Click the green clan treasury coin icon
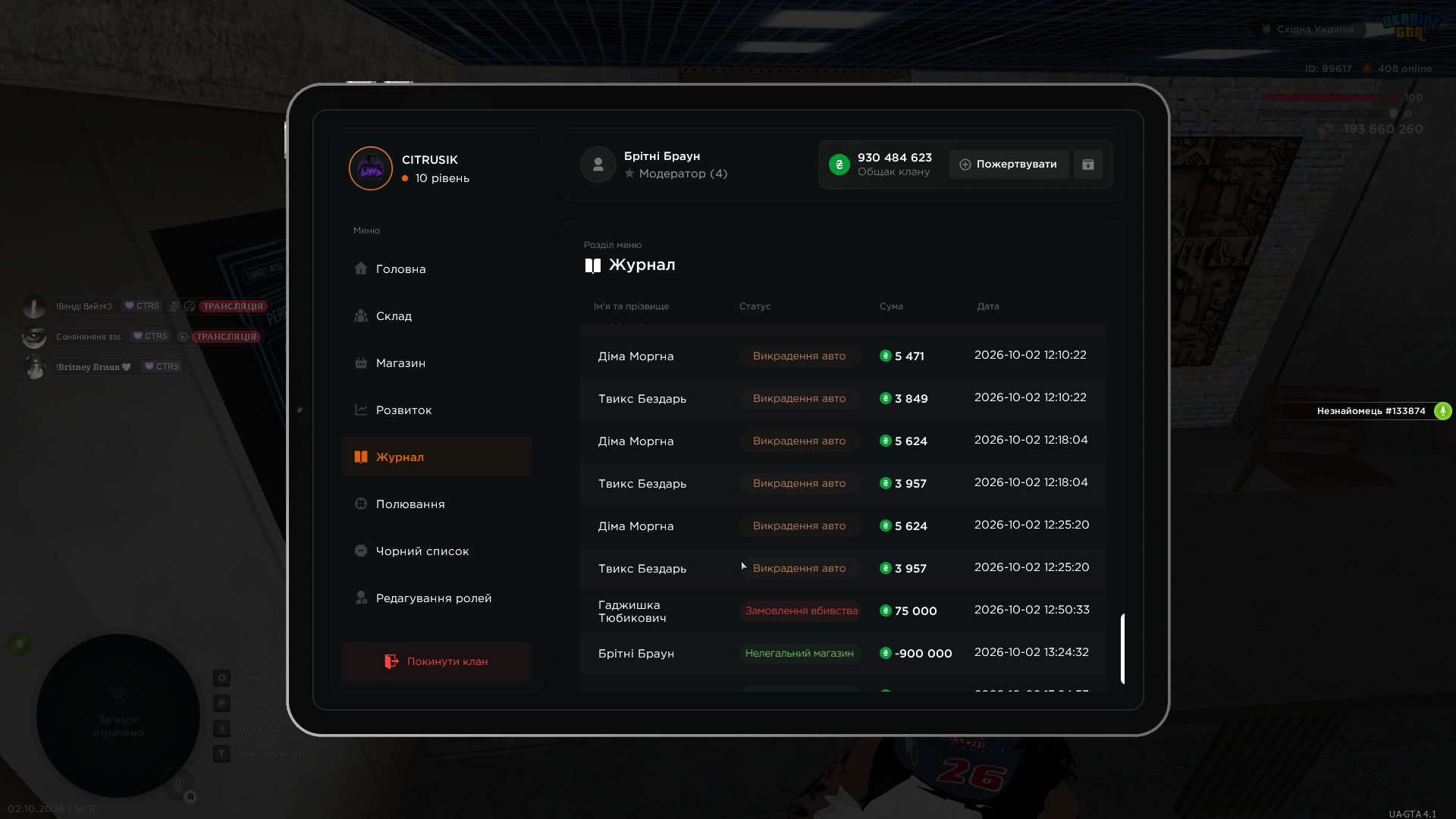Viewport: 1456px width, 819px height. click(839, 165)
